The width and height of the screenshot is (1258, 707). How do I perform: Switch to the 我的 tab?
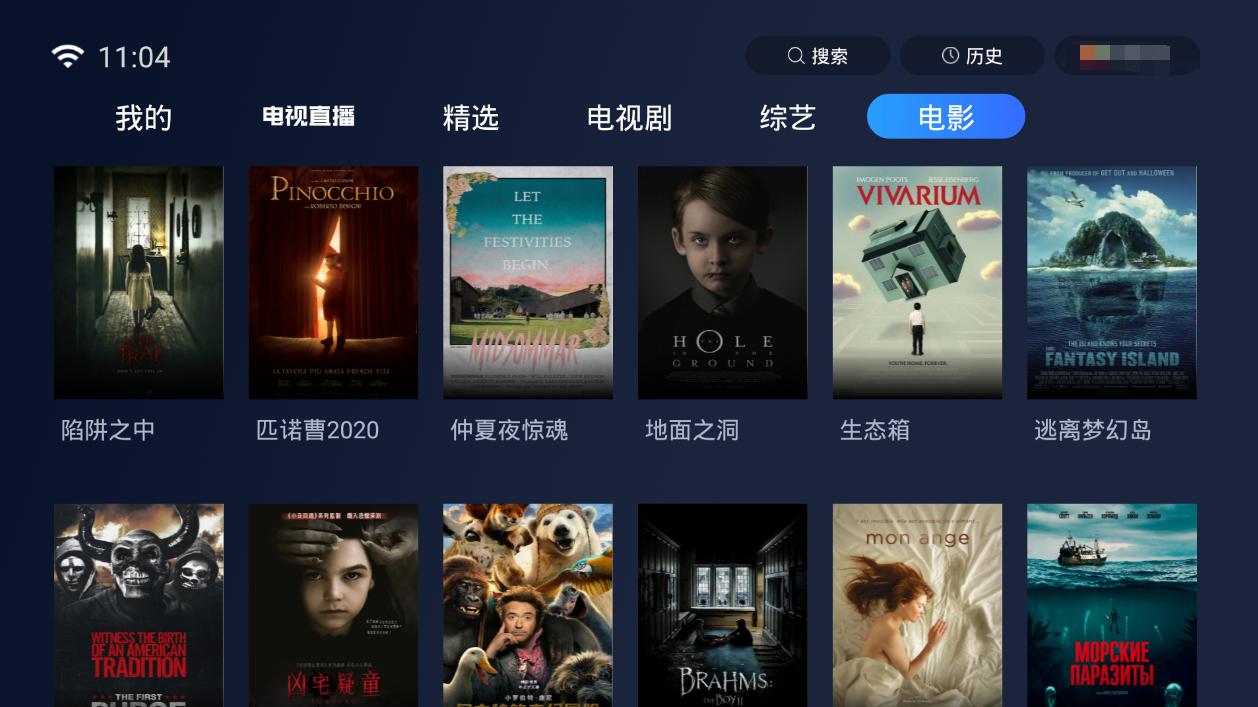pos(144,117)
